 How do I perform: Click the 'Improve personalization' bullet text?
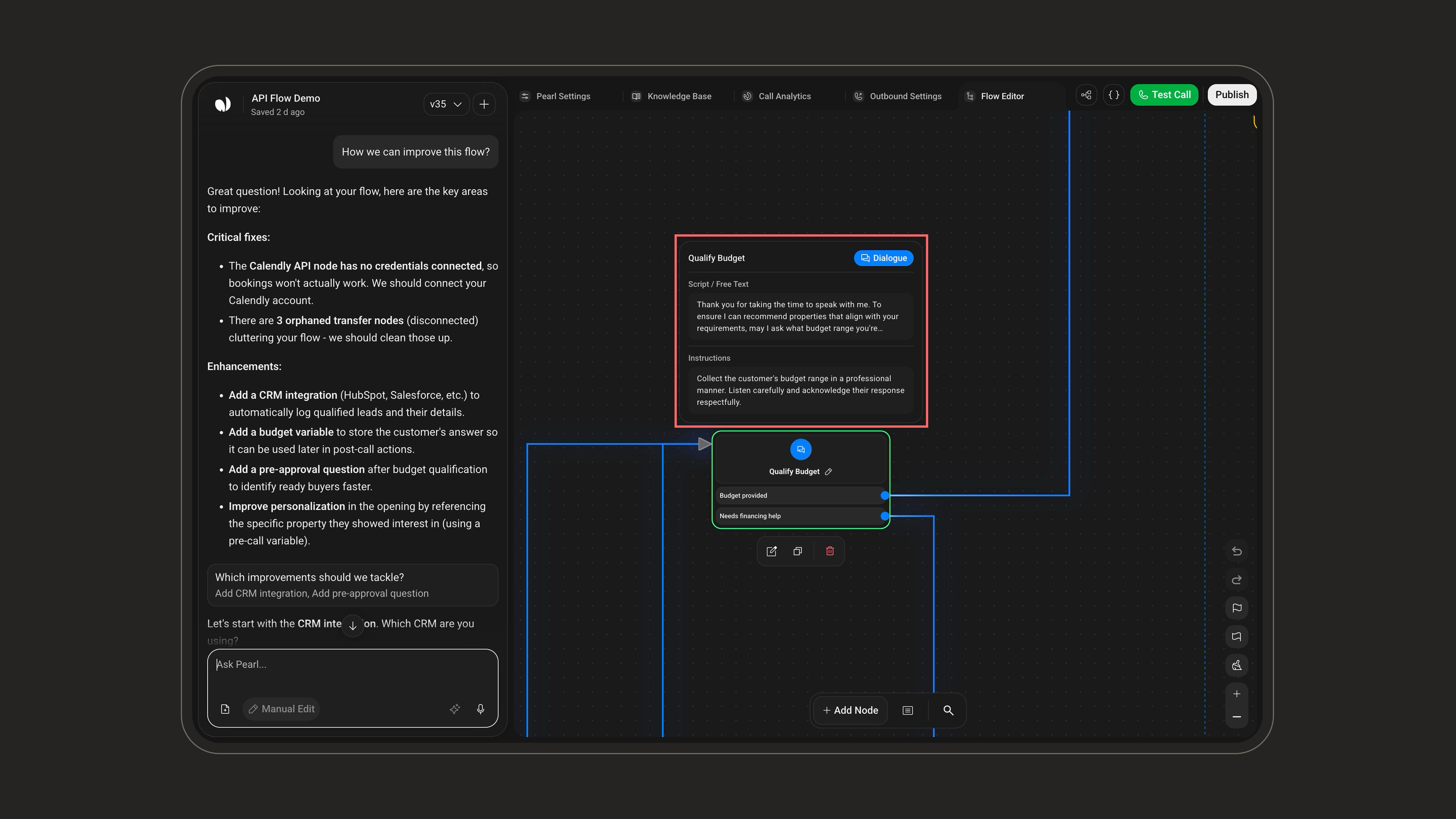pyautogui.click(x=287, y=506)
